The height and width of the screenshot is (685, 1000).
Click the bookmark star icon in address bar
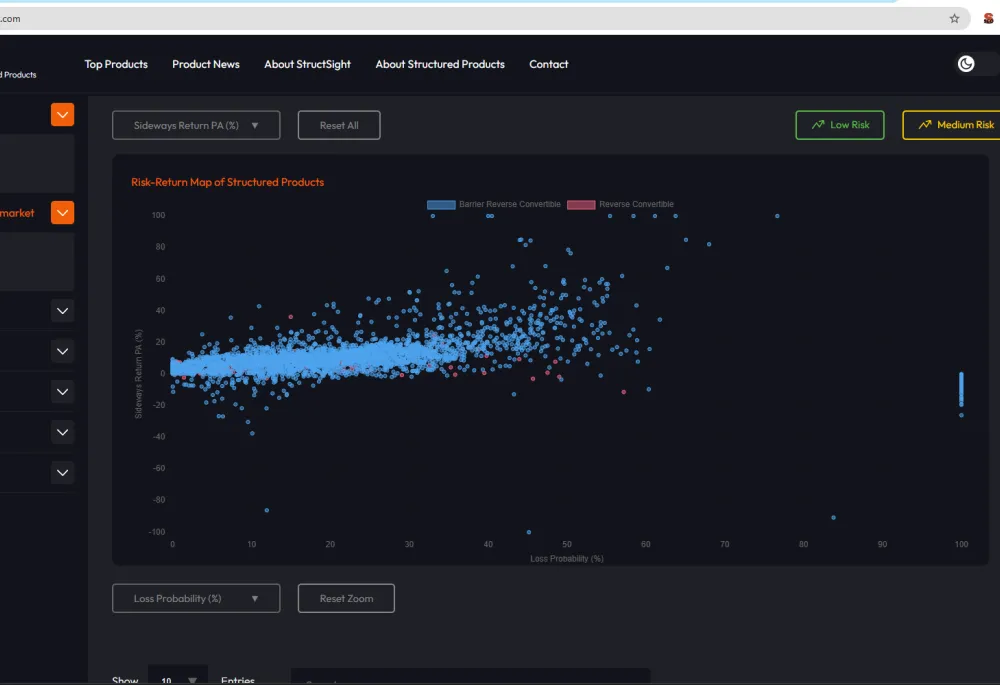click(954, 18)
